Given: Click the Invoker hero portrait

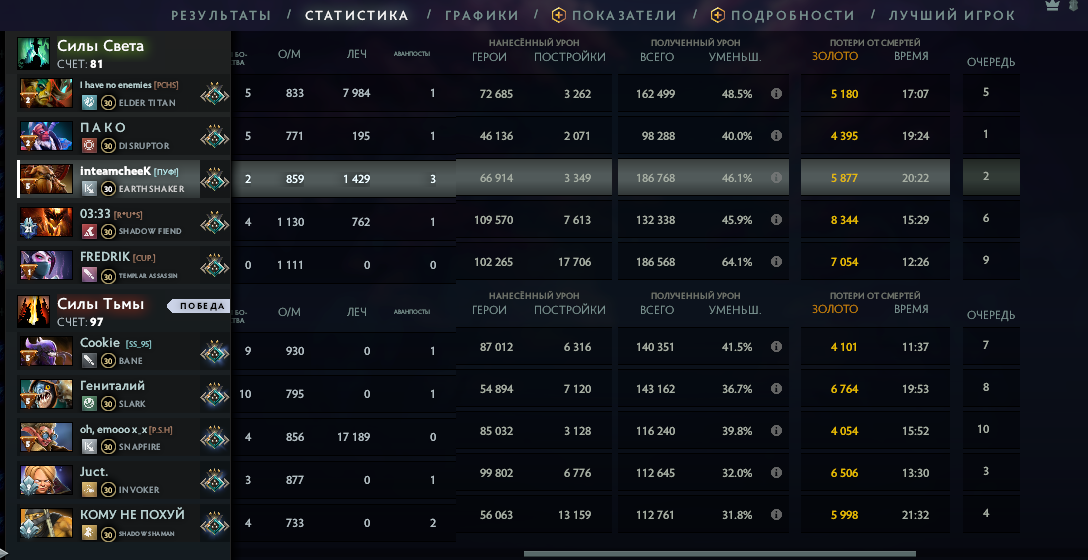Looking at the screenshot, I should pos(46,480).
